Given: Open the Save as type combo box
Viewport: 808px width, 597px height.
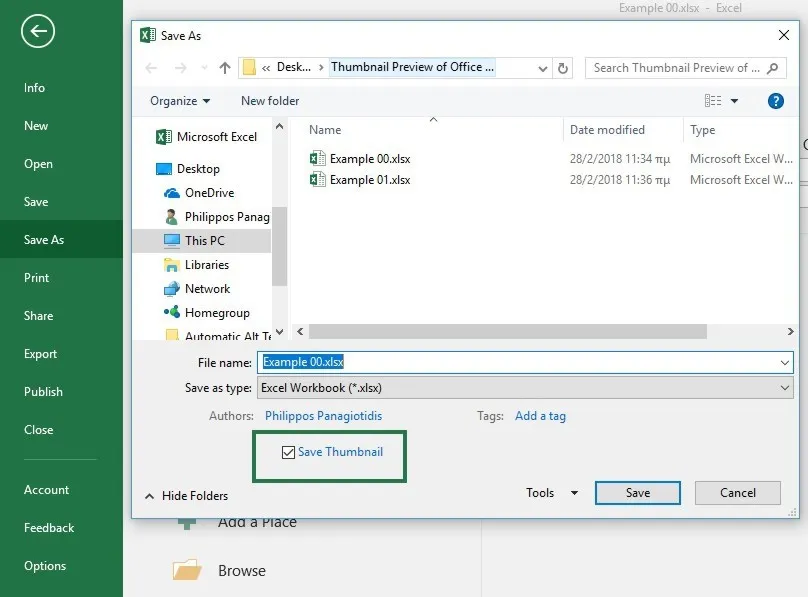Looking at the screenshot, I should [x=525, y=388].
